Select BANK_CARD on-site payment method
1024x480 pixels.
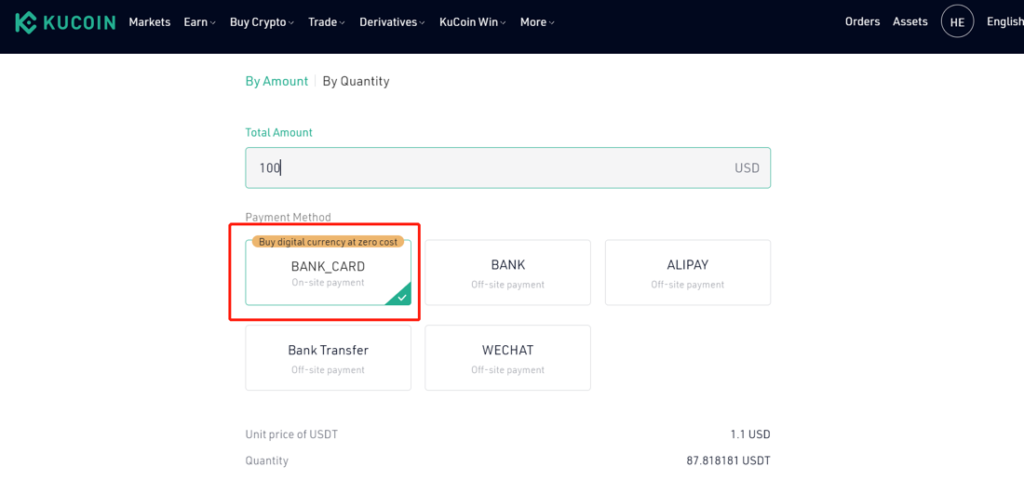pos(328,272)
